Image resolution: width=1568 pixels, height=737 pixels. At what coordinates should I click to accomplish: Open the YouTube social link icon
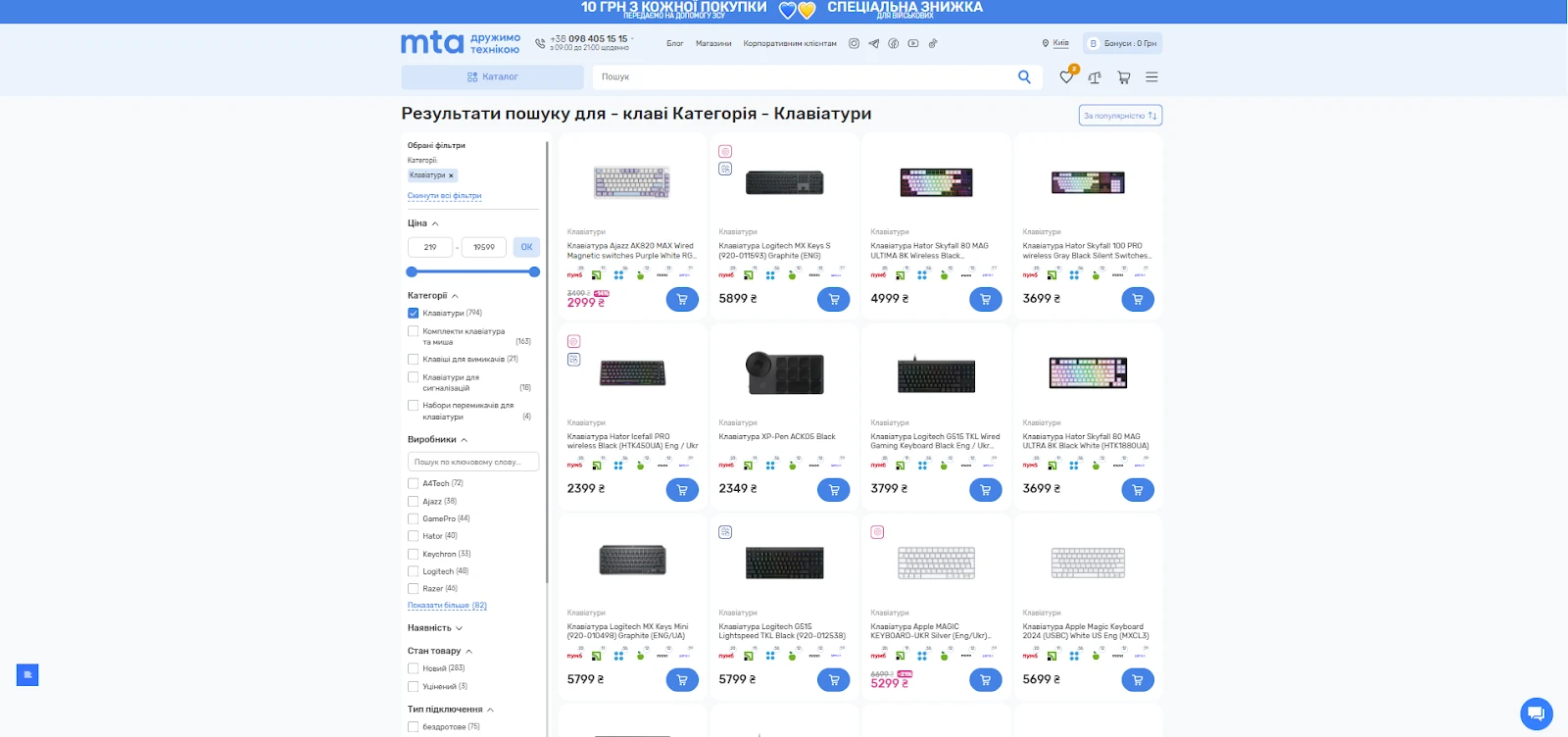coord(913,43)
